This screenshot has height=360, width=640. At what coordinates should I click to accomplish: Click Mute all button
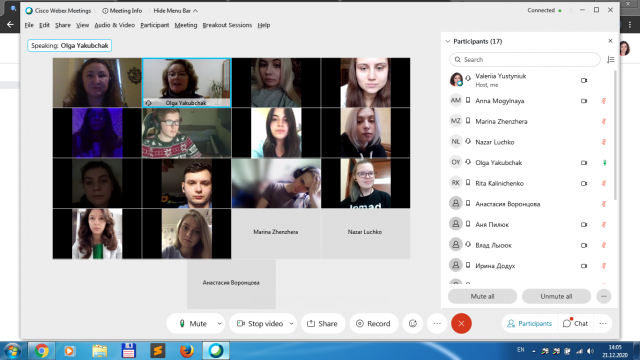[482, 296]
